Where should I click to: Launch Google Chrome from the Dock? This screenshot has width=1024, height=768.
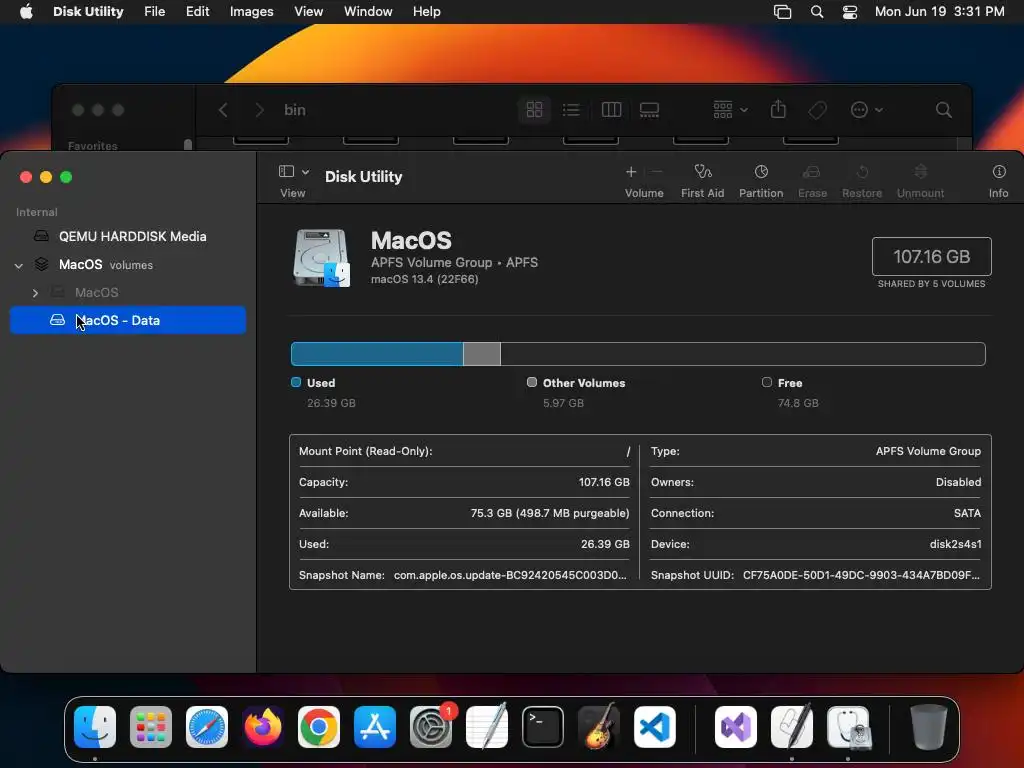pyautogui.click(x=319, y=727)
